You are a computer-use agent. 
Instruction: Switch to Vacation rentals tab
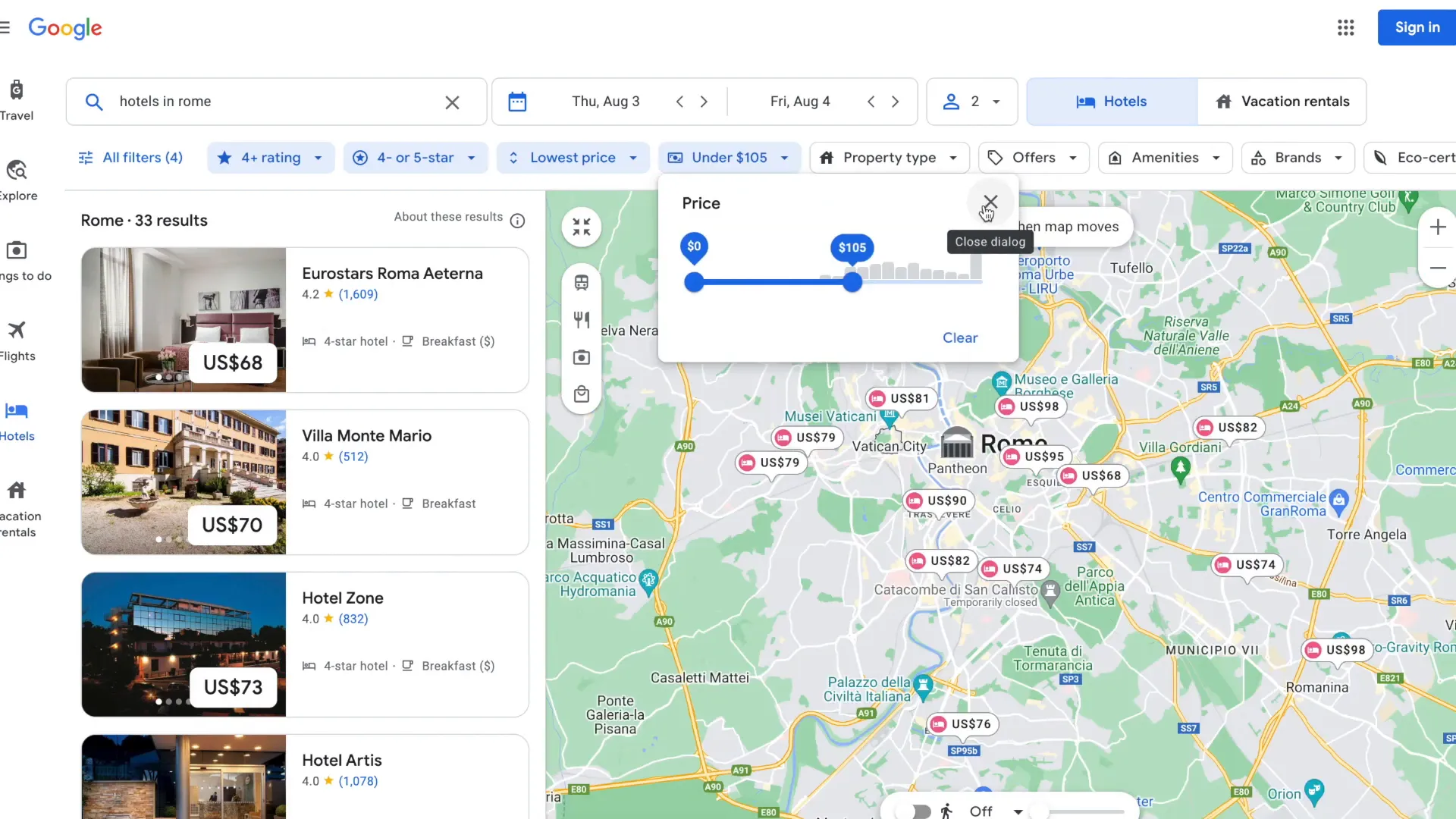[1282, 102]
